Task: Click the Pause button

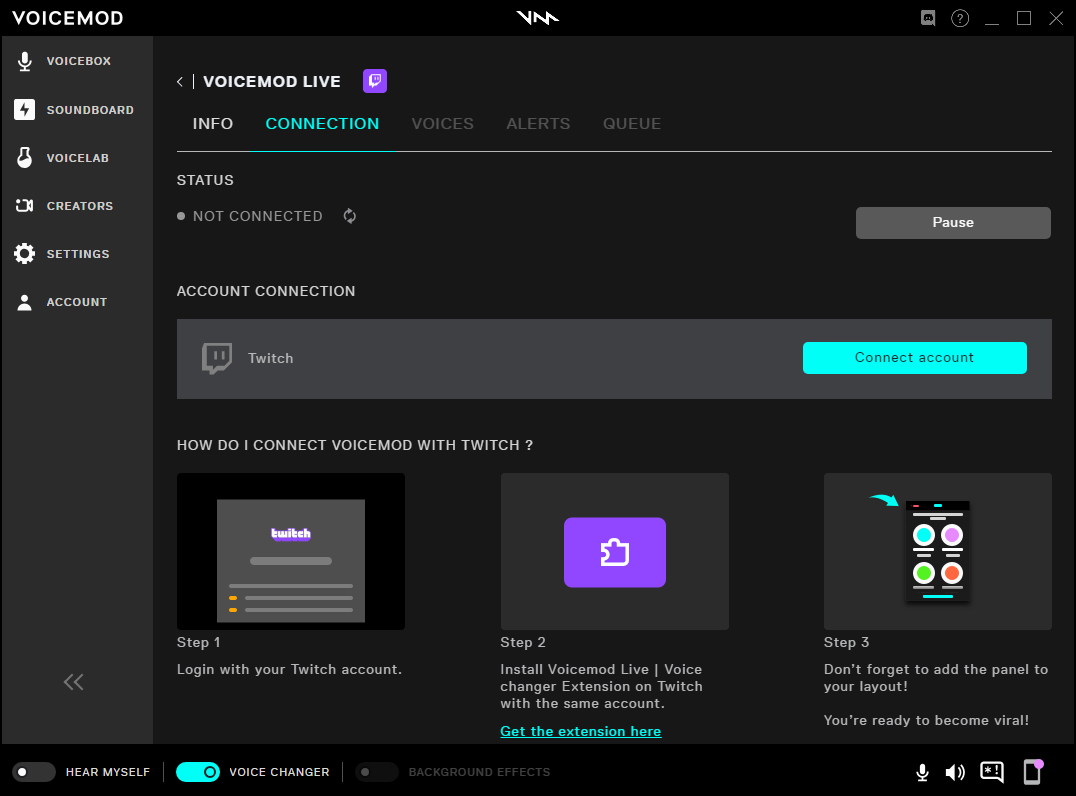Action: coord(953,223)
